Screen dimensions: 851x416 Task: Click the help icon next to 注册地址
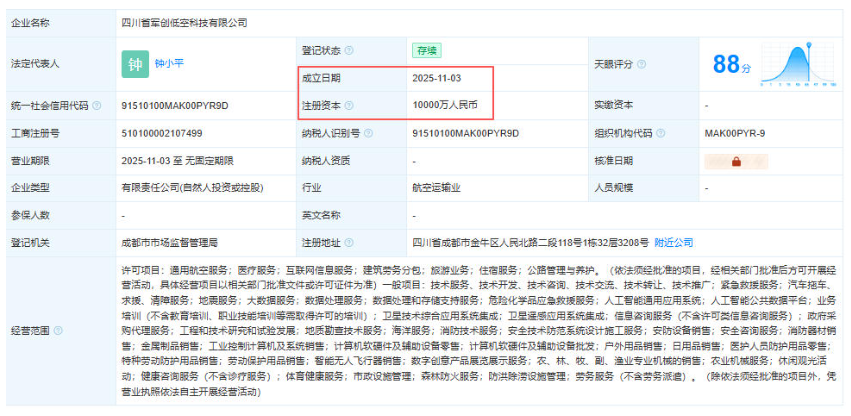pos(349,242)
